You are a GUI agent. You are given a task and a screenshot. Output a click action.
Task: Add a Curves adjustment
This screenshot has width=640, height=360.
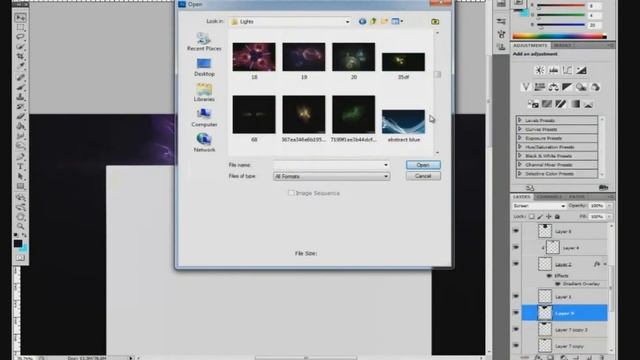click(x=567, y=70)
